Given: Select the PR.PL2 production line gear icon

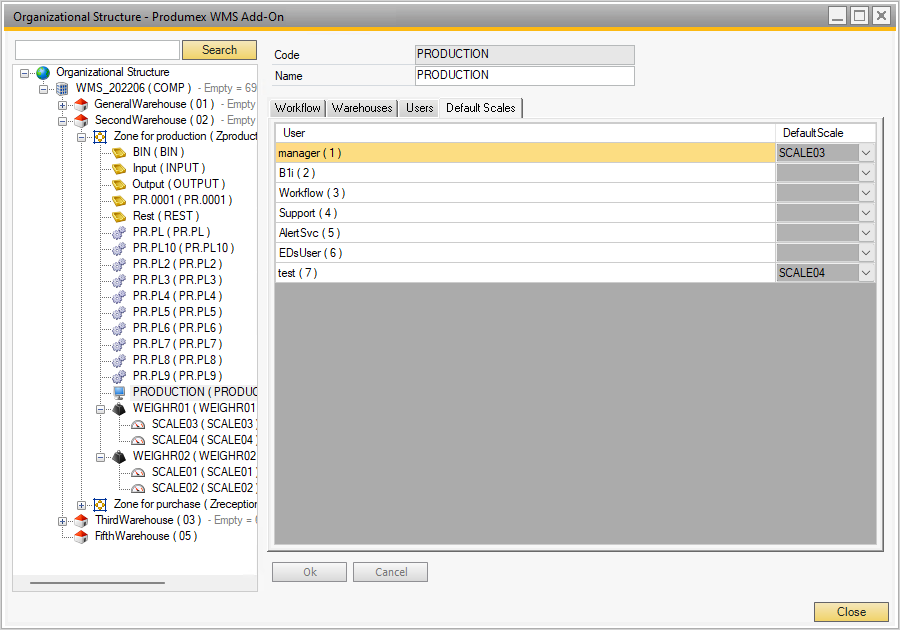Looking at the screenshot, I should point(118,263).
